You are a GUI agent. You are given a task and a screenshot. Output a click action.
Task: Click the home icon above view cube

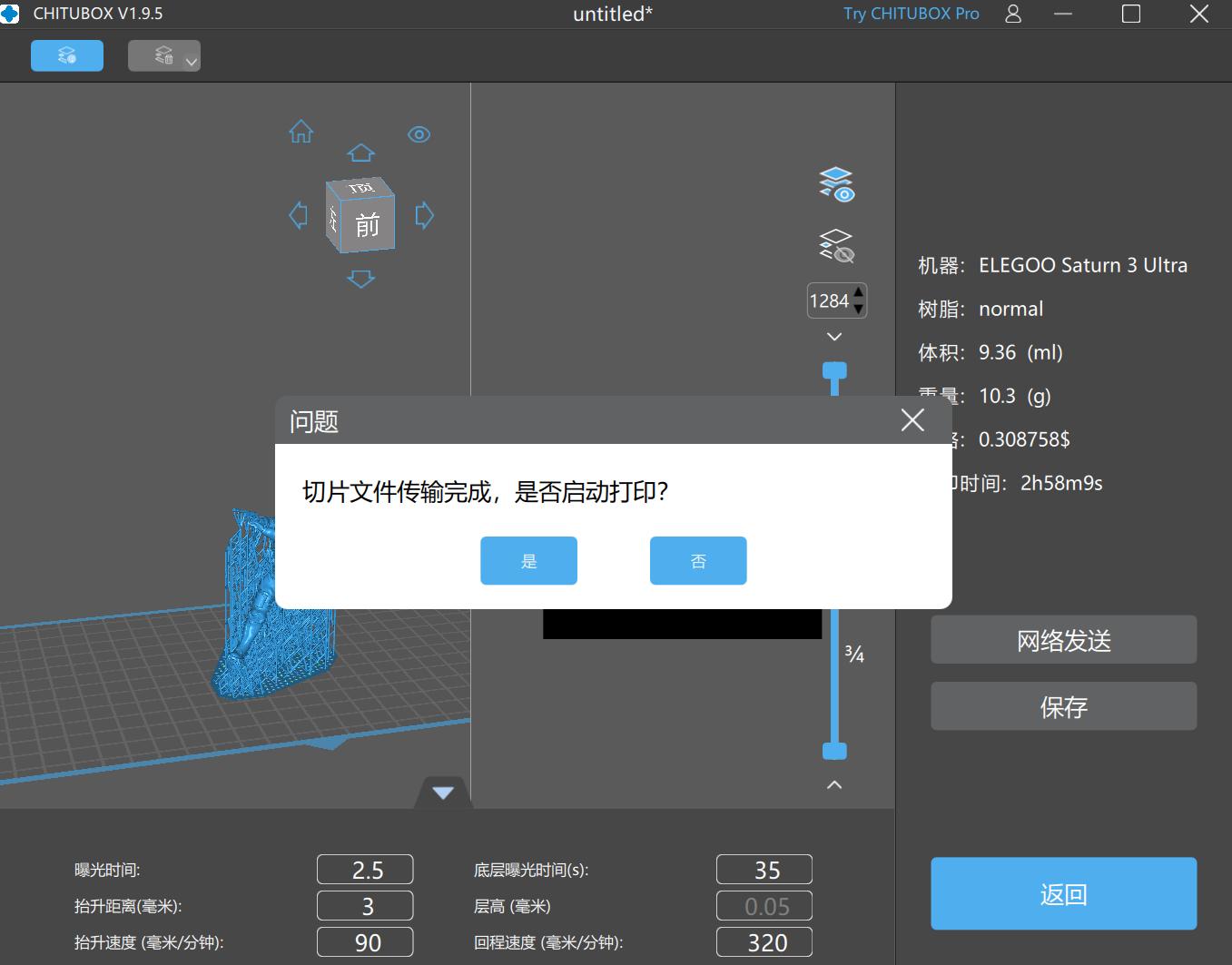(300, 133)
